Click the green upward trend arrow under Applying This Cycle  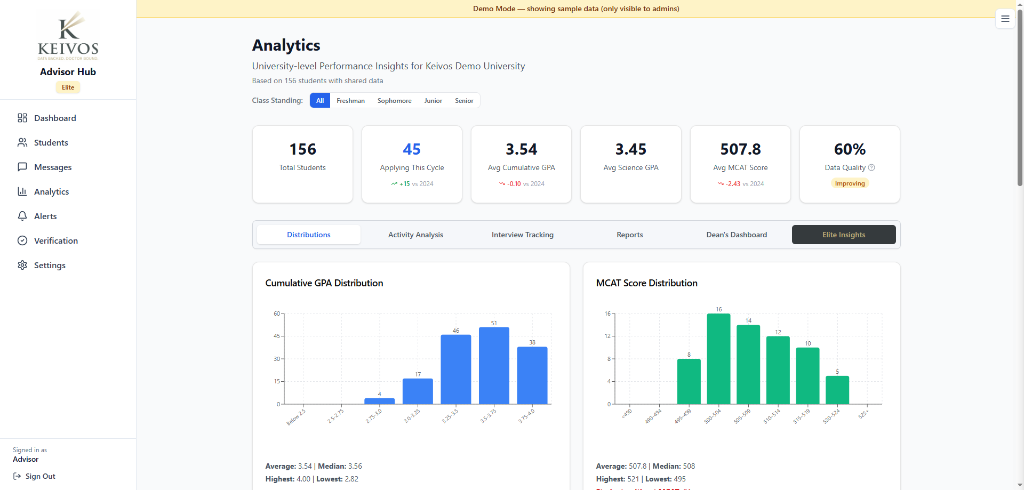[394, 184]
